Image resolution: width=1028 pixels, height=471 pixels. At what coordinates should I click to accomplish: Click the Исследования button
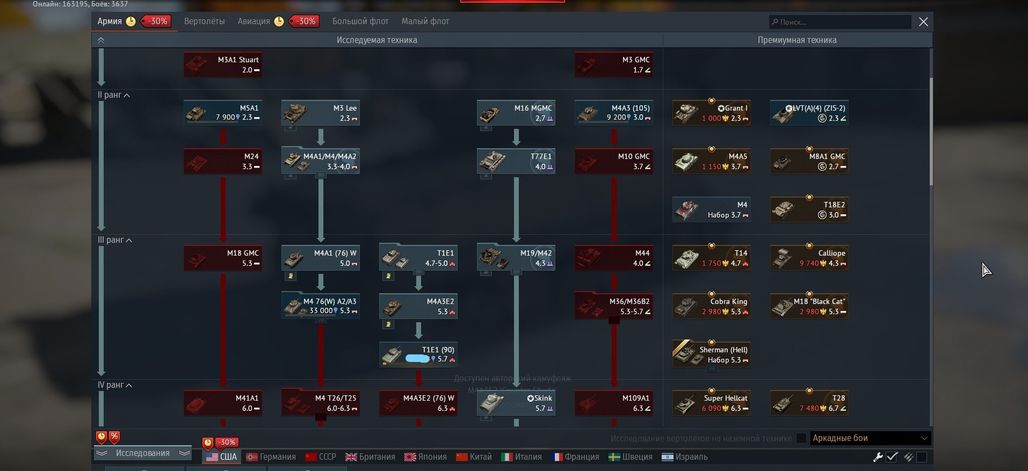tap(142, 453)
